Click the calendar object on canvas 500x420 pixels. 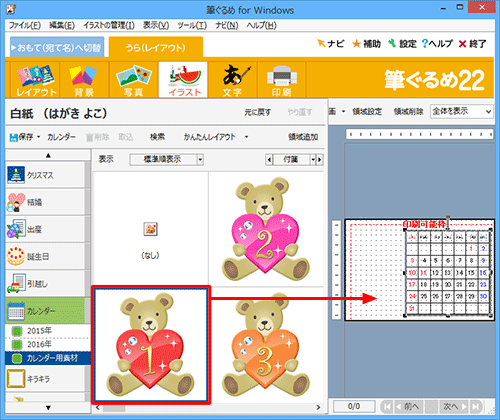(448, 272)
